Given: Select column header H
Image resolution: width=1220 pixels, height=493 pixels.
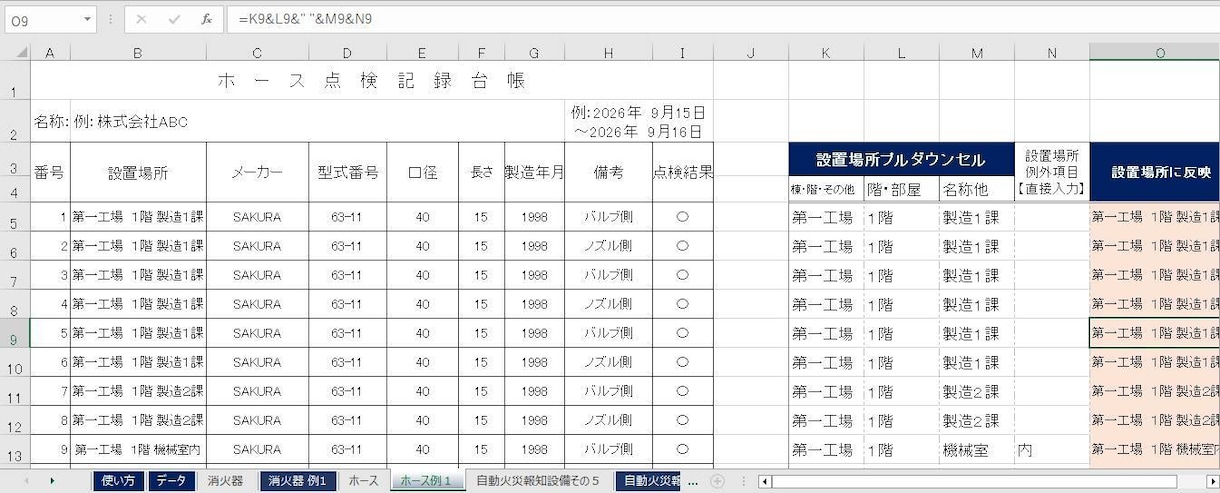Looking at the screenshot, I should (608, 53).
